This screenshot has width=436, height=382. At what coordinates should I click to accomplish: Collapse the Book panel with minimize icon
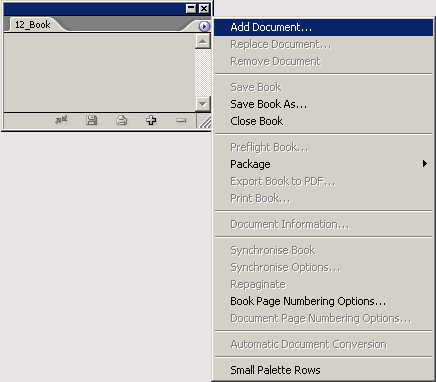tap(191, 8)
